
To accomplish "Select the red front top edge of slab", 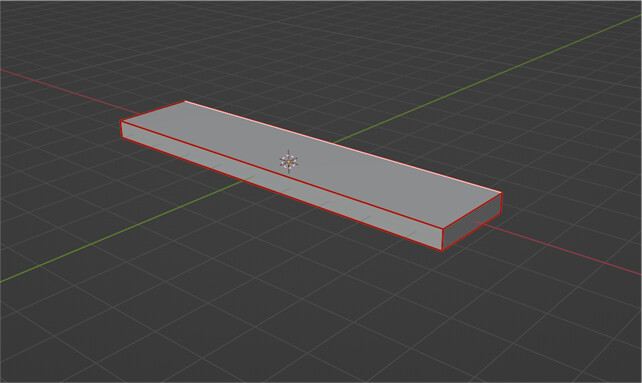I will tap(283, 175).
